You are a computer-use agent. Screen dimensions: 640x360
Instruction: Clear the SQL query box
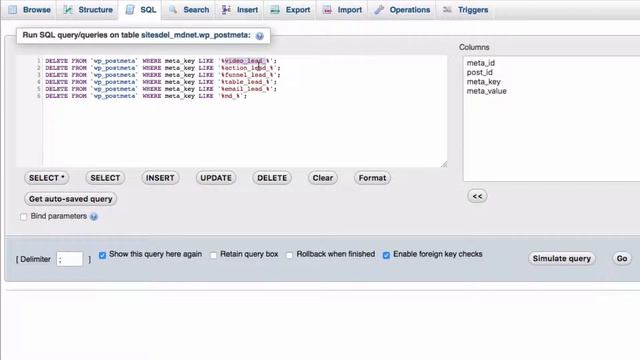[x=322, y=178]
